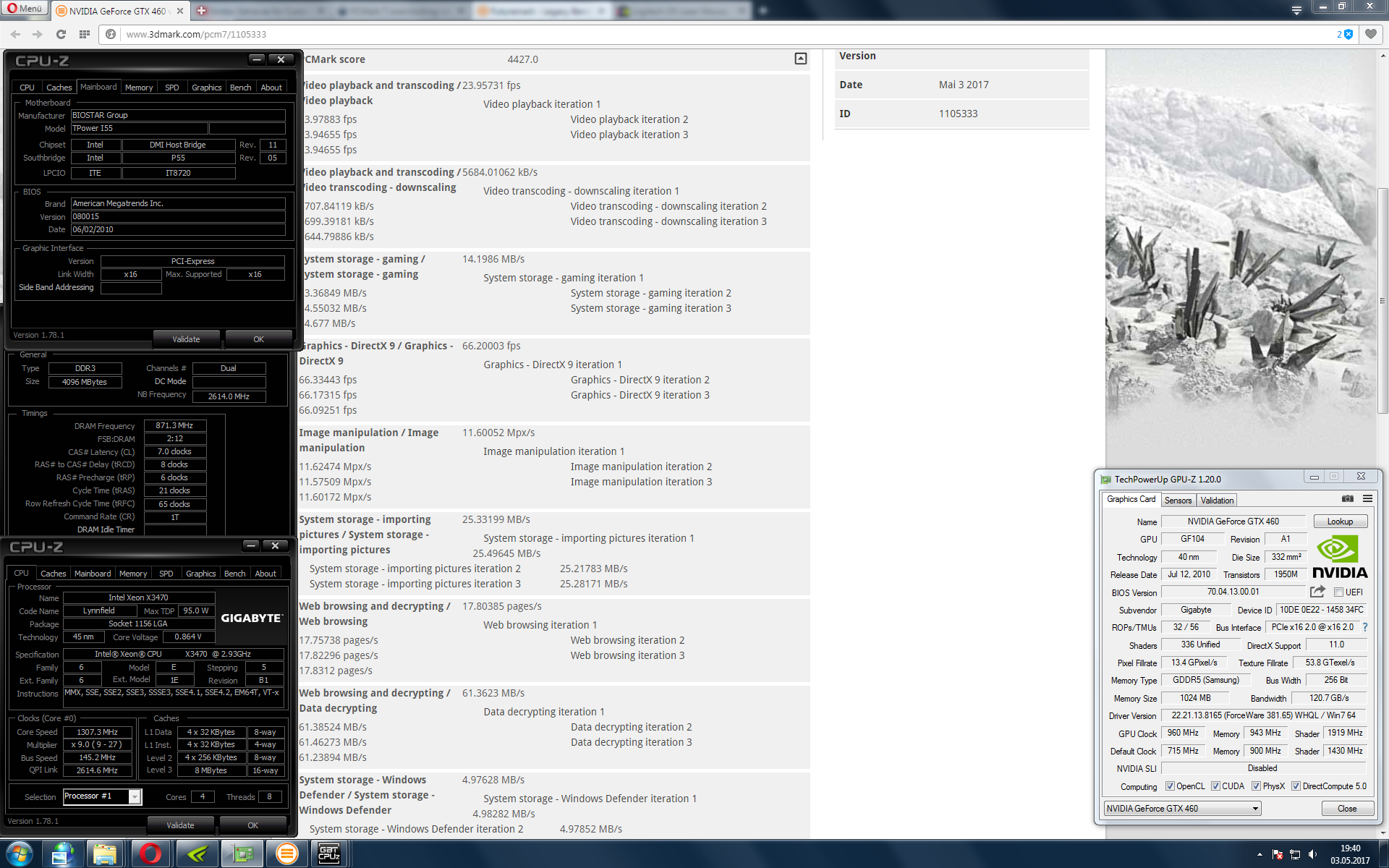Open SPD tab in upper CPU-Z

171,88
